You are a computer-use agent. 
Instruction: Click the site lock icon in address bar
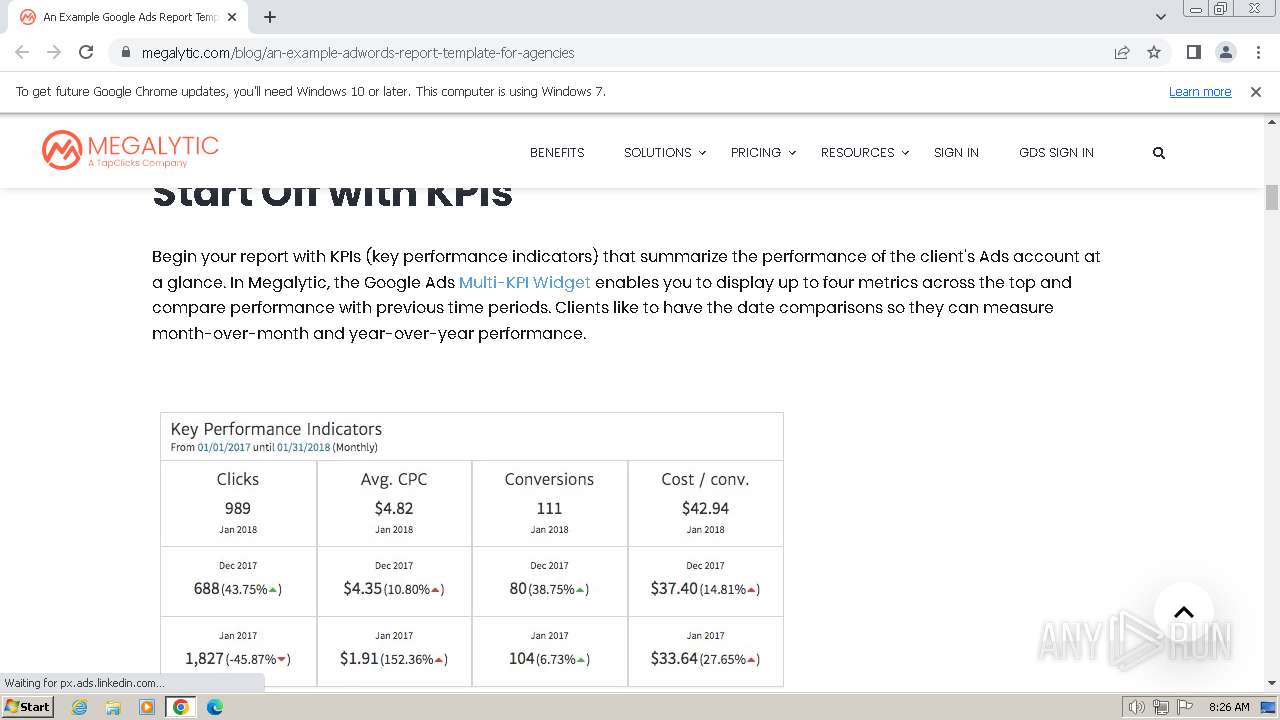click(x=126, y=52)
